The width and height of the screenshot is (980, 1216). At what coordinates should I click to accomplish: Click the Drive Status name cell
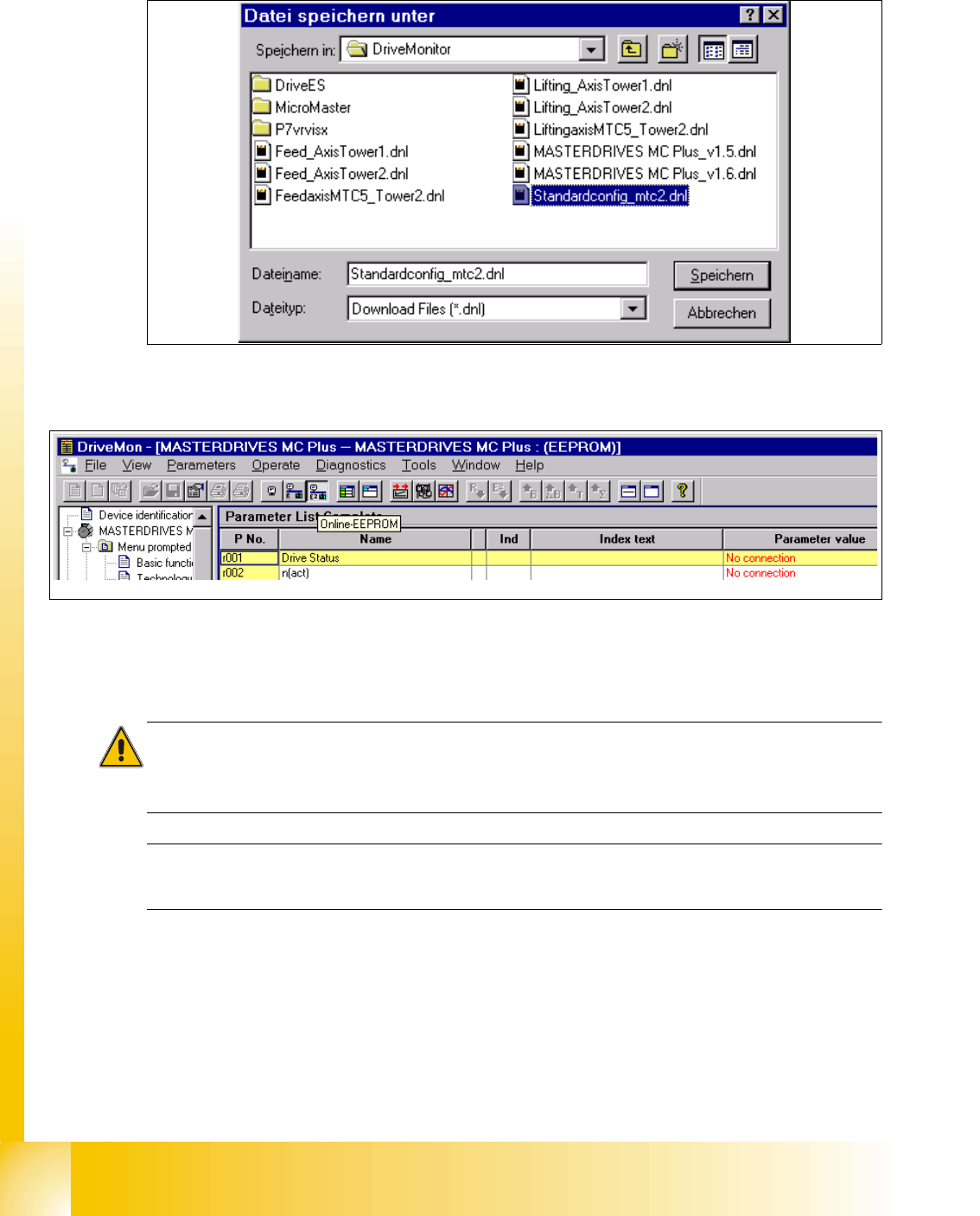pos(375,558)
